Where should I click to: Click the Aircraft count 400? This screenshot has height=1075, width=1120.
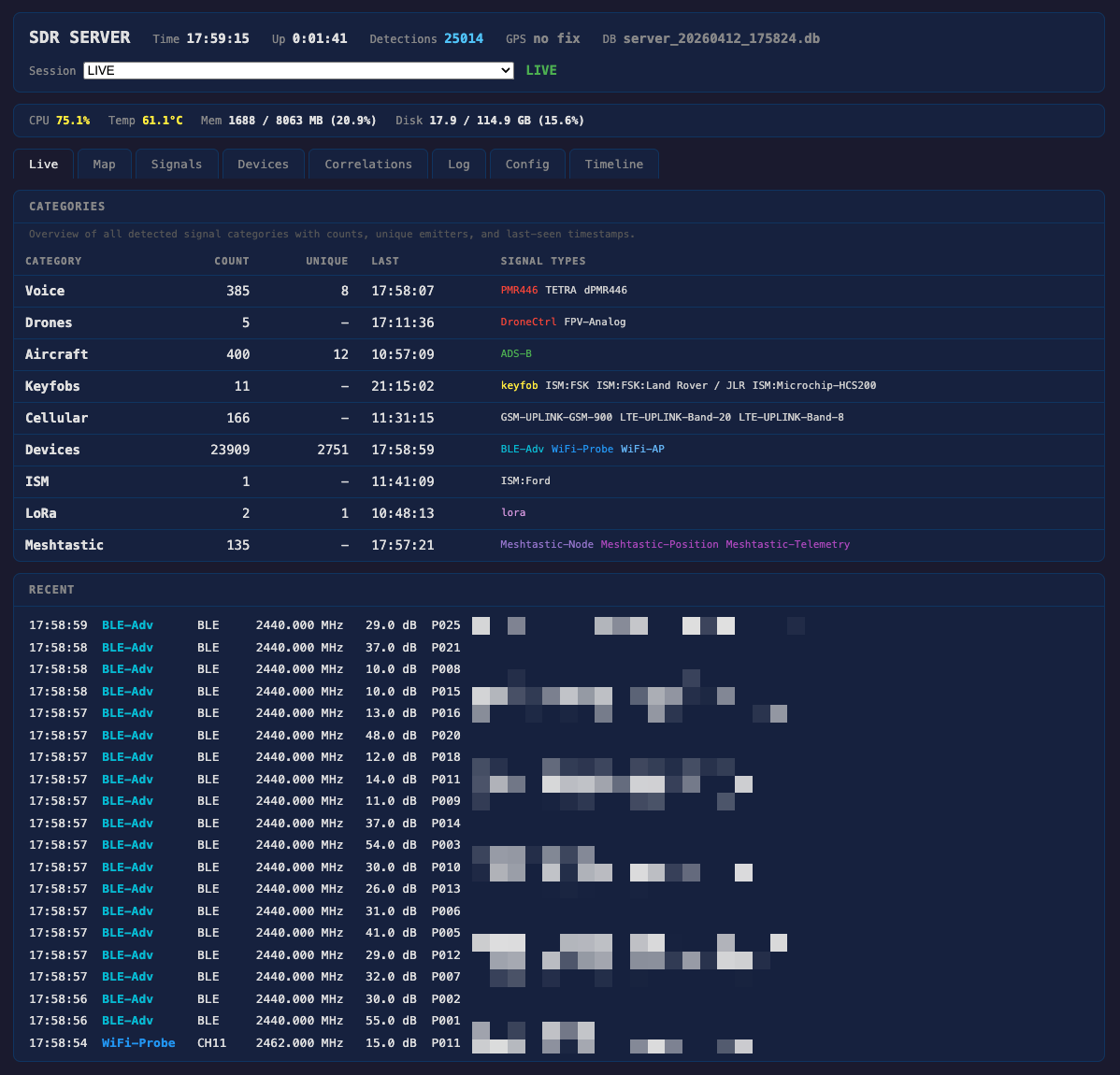point(237,354)
